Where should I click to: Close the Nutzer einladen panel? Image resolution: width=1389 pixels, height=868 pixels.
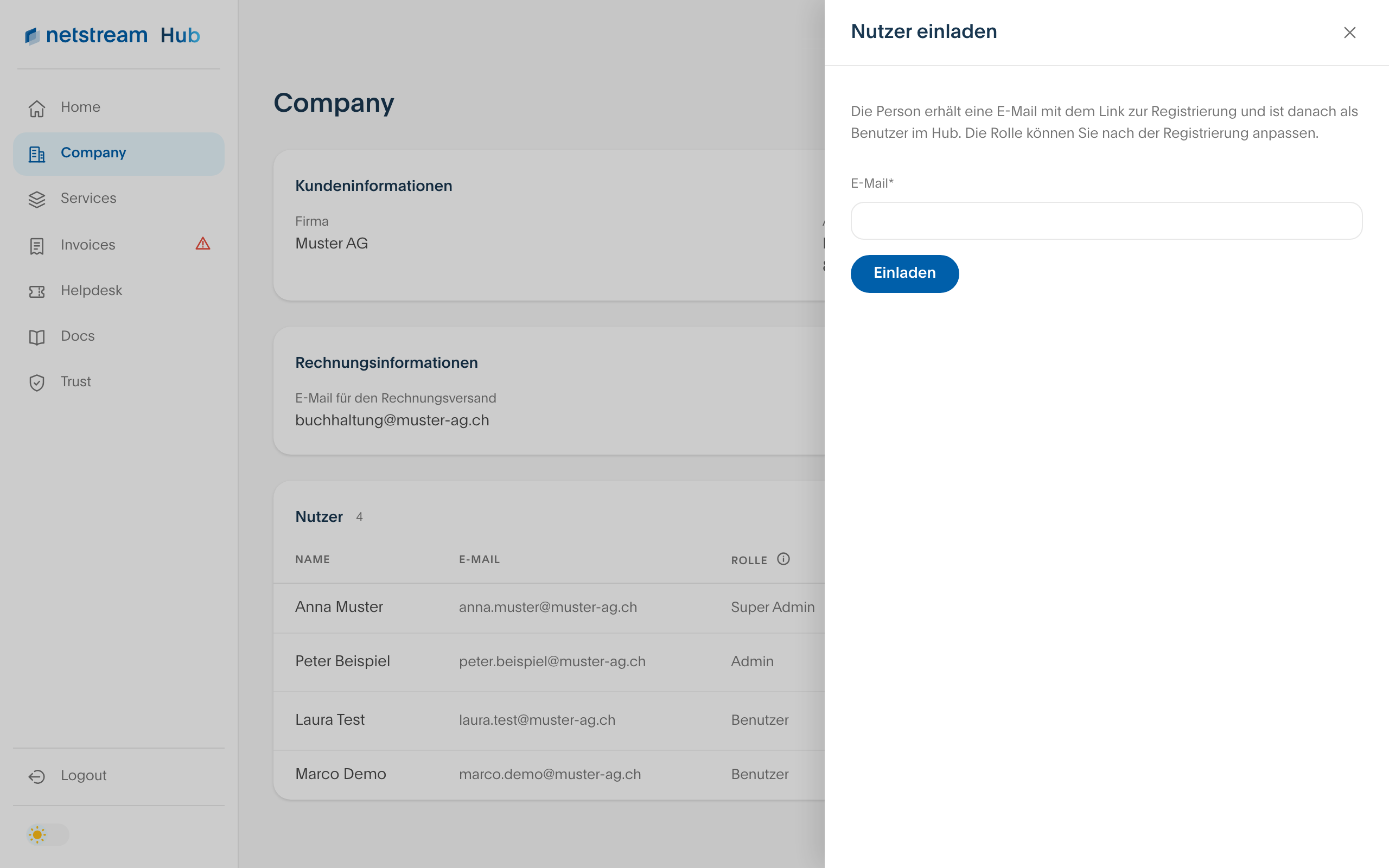click(1349, 32)
